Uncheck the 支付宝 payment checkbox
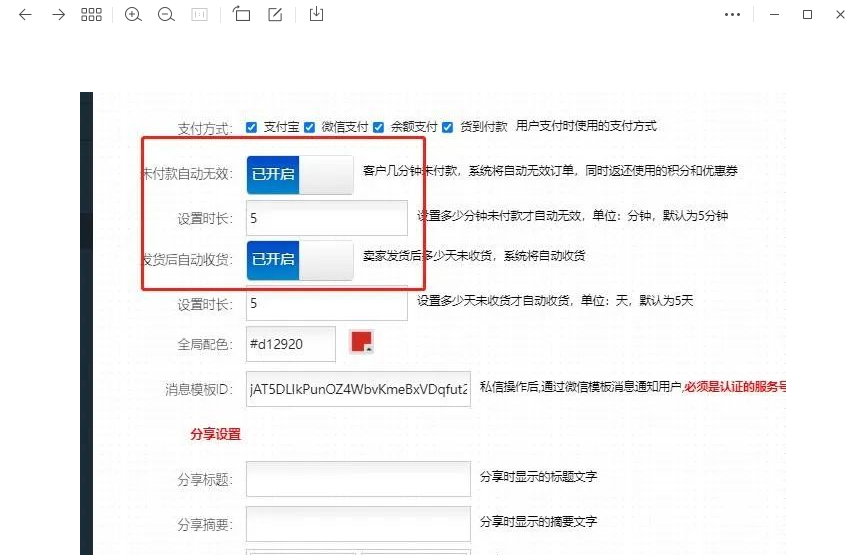The height and width of the screenshot is (555, 867). point(252,127)
